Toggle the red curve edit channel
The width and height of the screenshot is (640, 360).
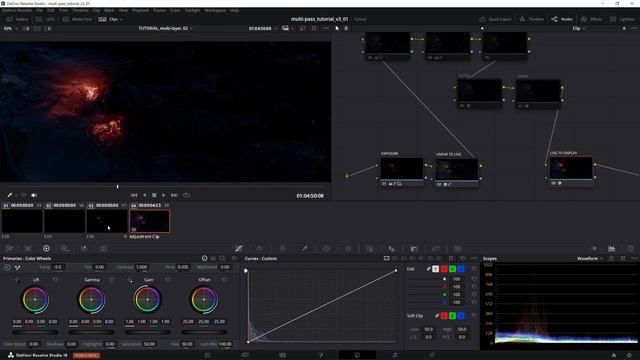pyautogui.click(x=444, y=269)
